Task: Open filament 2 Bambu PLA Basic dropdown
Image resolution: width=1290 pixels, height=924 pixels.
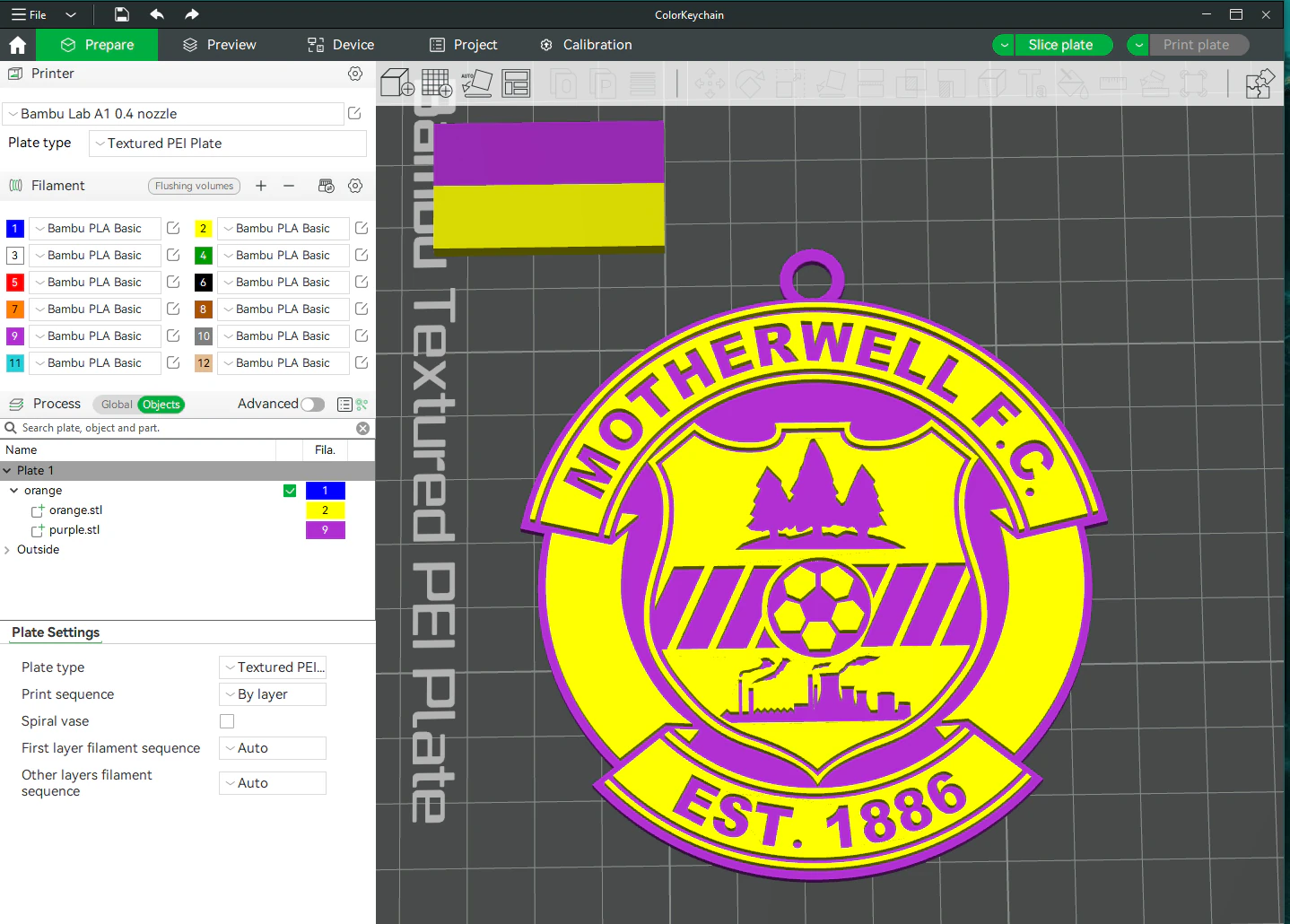Action: pos(283,229)
